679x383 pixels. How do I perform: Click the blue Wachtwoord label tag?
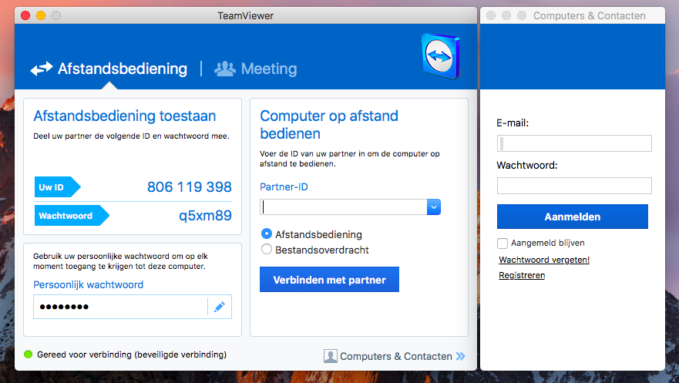(71, 215)
